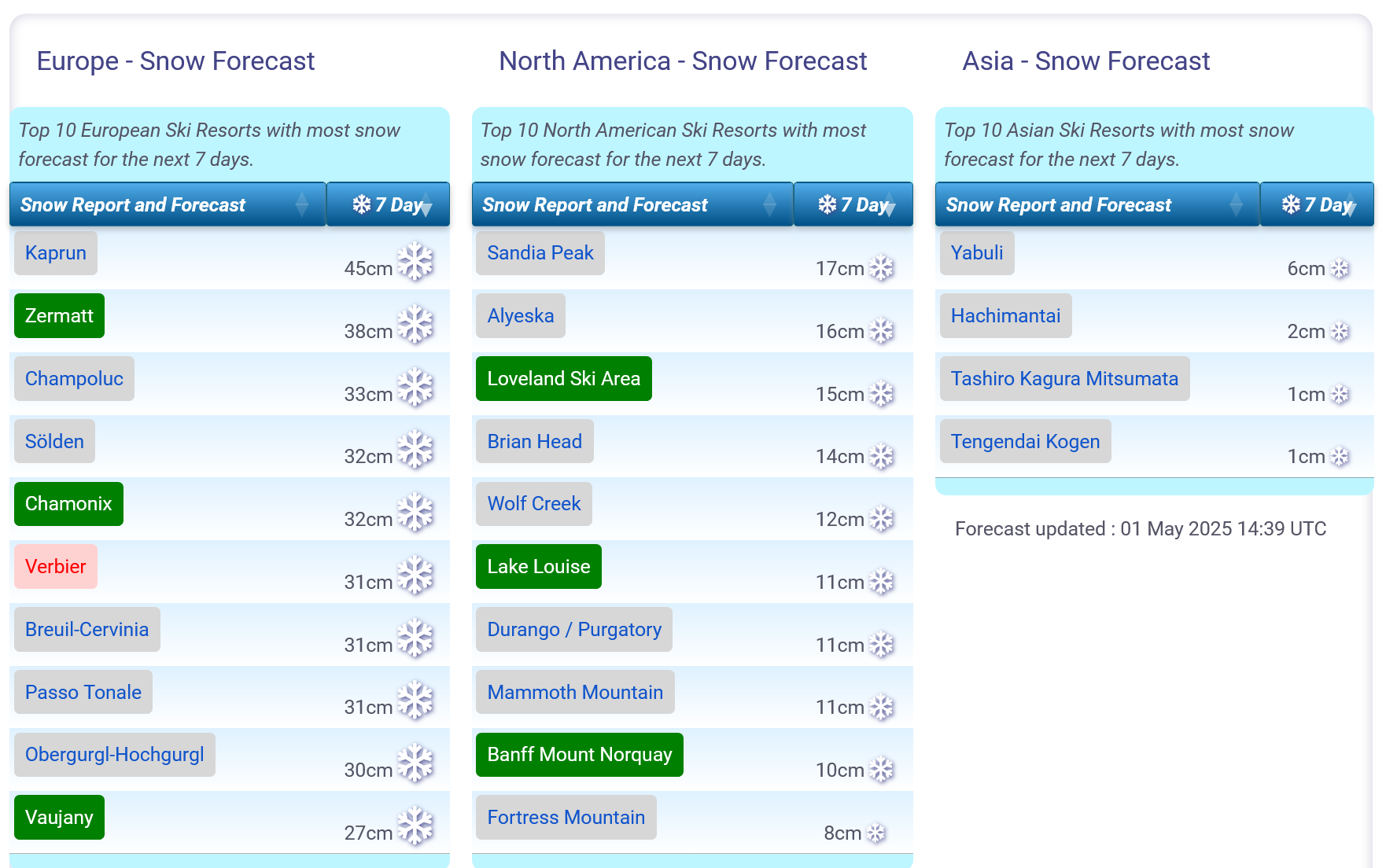Click the snowflake icon in Fortress Mountain's row

pyautogui.click(x=875, y=833)
